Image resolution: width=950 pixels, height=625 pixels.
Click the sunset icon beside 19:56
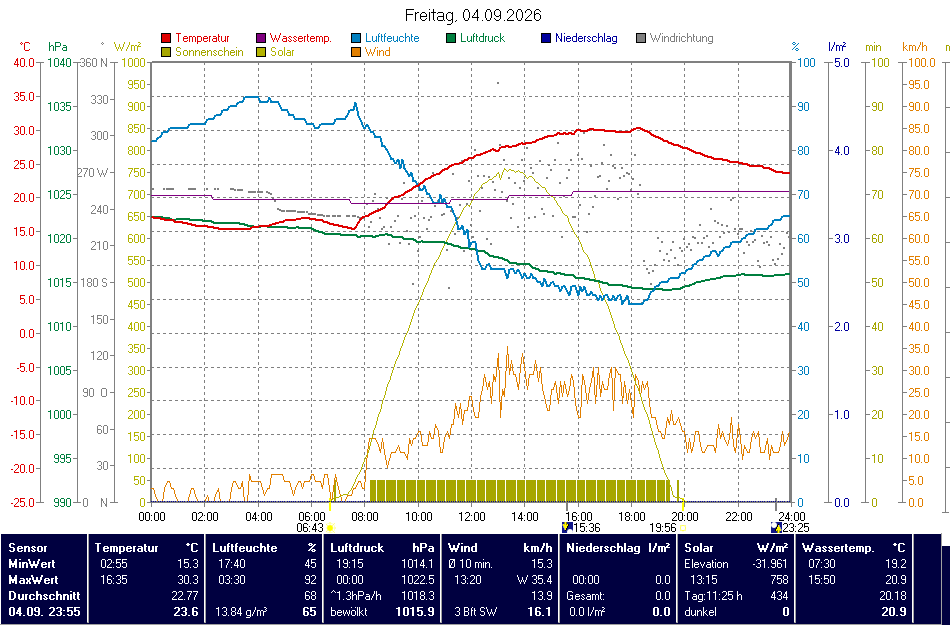click(683, 528)
